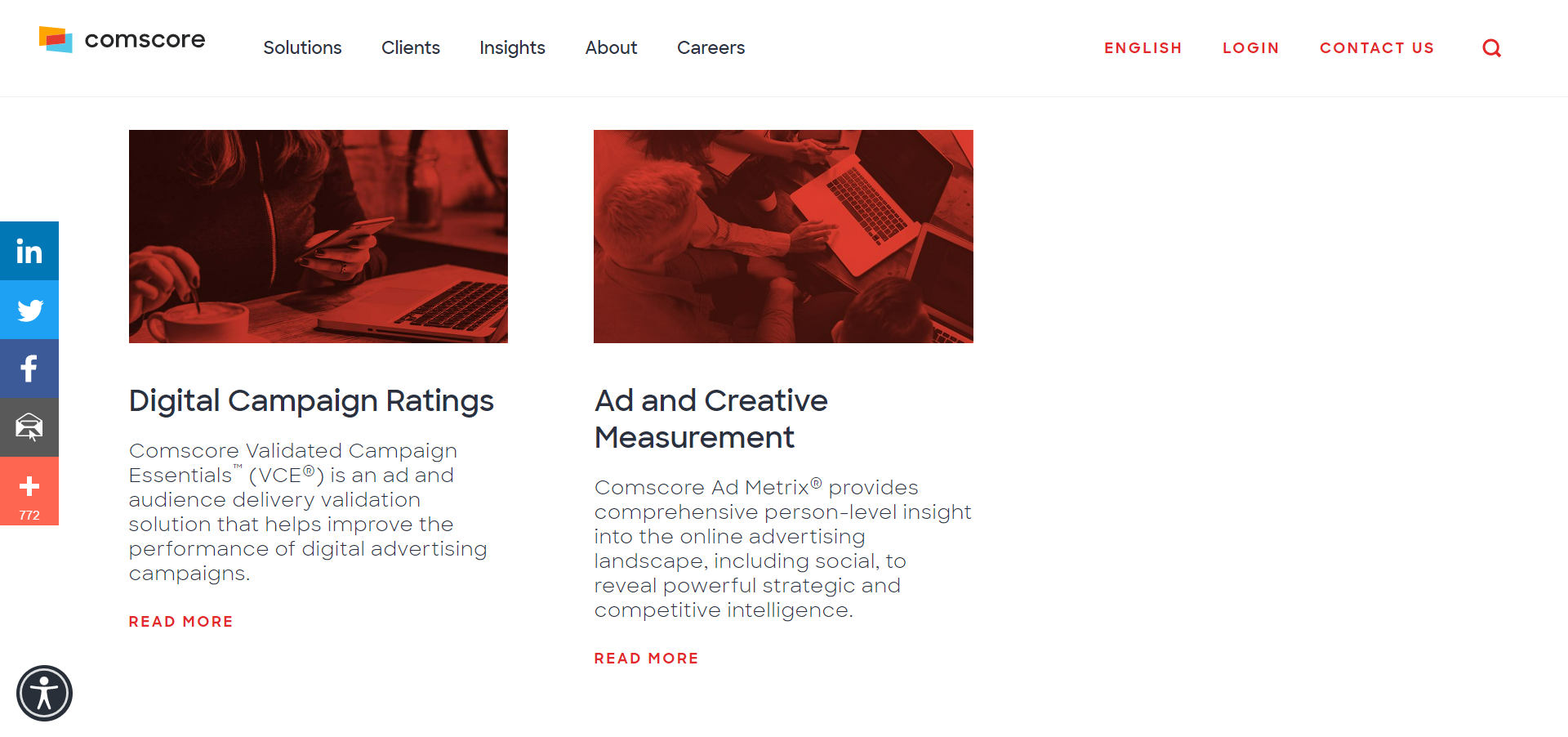Image resolution: width=1568 pixels, height=737 pixels.
Task: Click the Digital Campaign Ratings image
Action: [x=318, y=236]
